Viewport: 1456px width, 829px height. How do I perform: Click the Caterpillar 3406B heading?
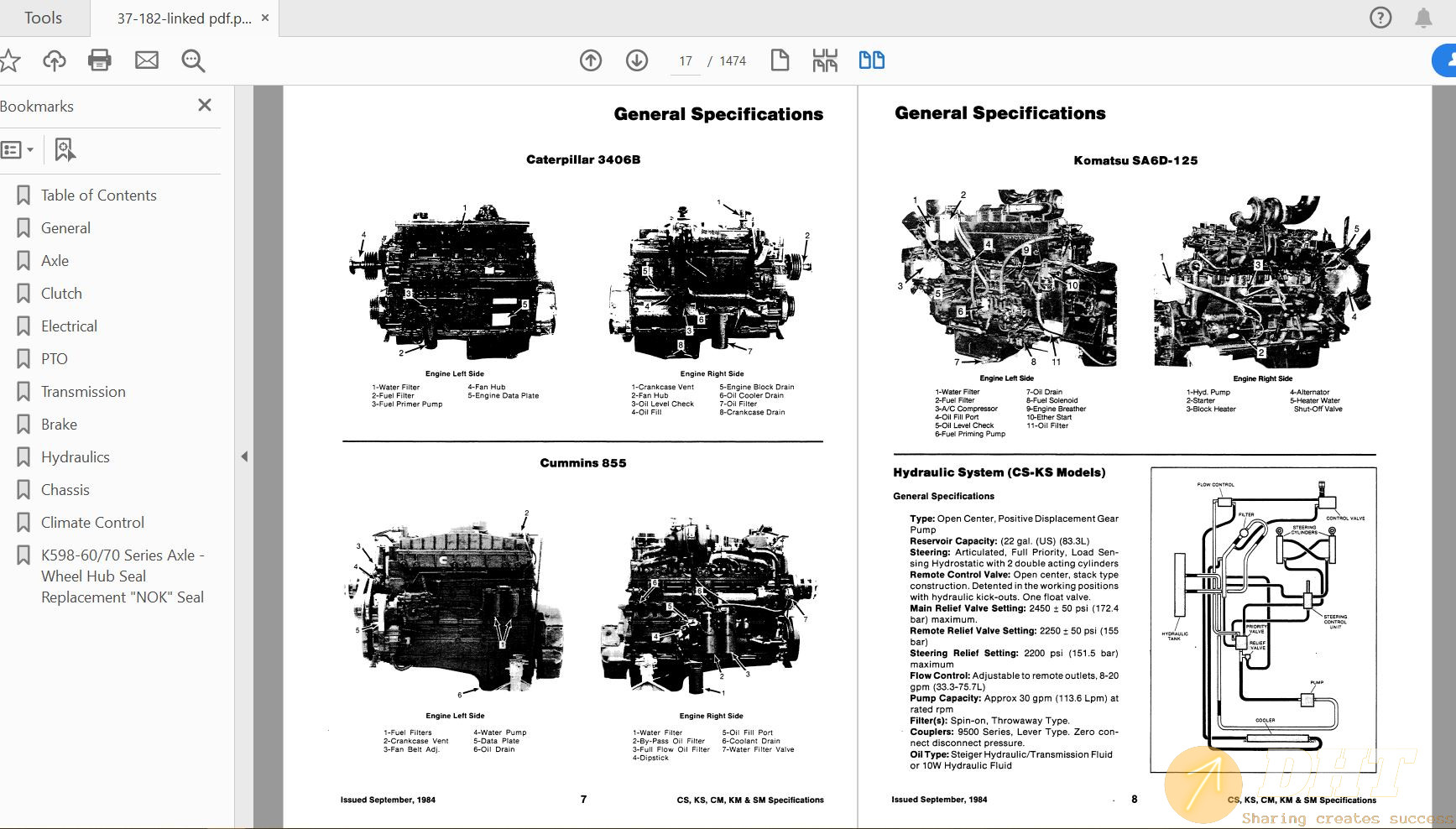pyautogui.click(x=583, y=159)
